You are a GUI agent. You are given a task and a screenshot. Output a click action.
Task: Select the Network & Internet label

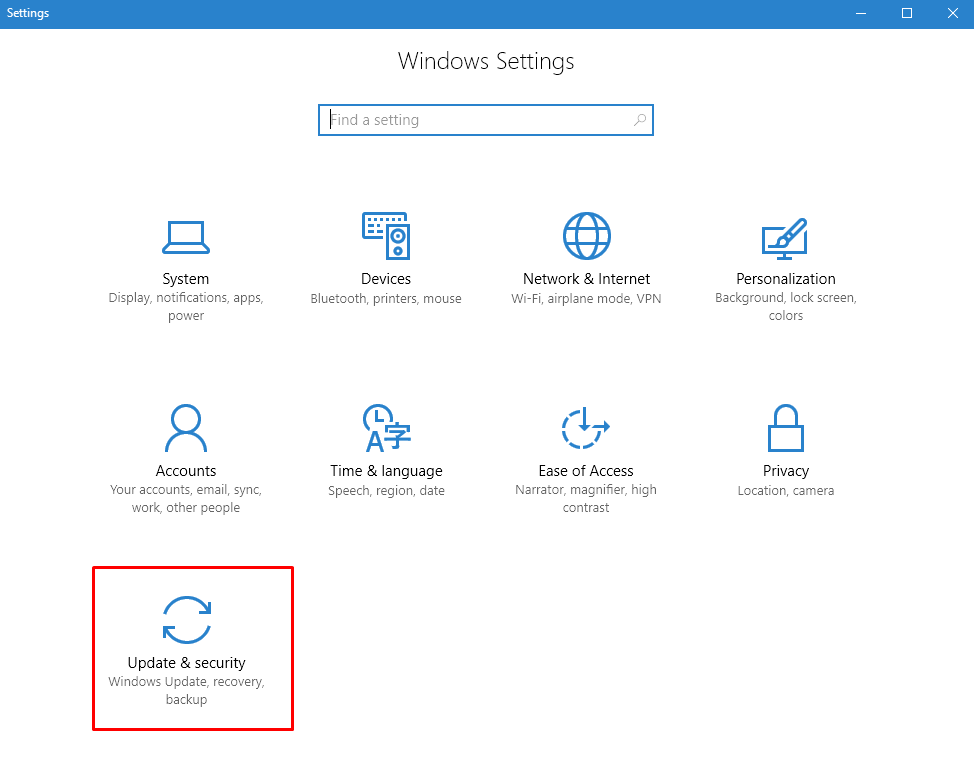(x=586, y=279)
